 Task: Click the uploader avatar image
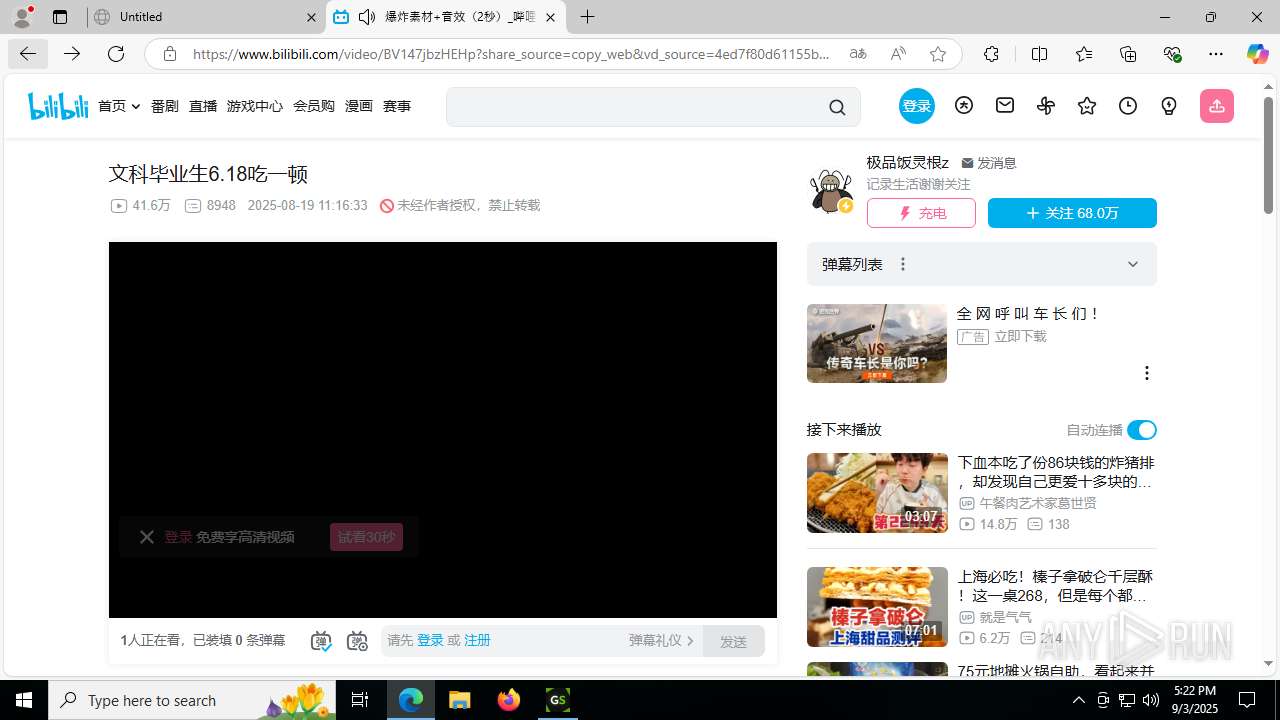click(x=831, y=190)
